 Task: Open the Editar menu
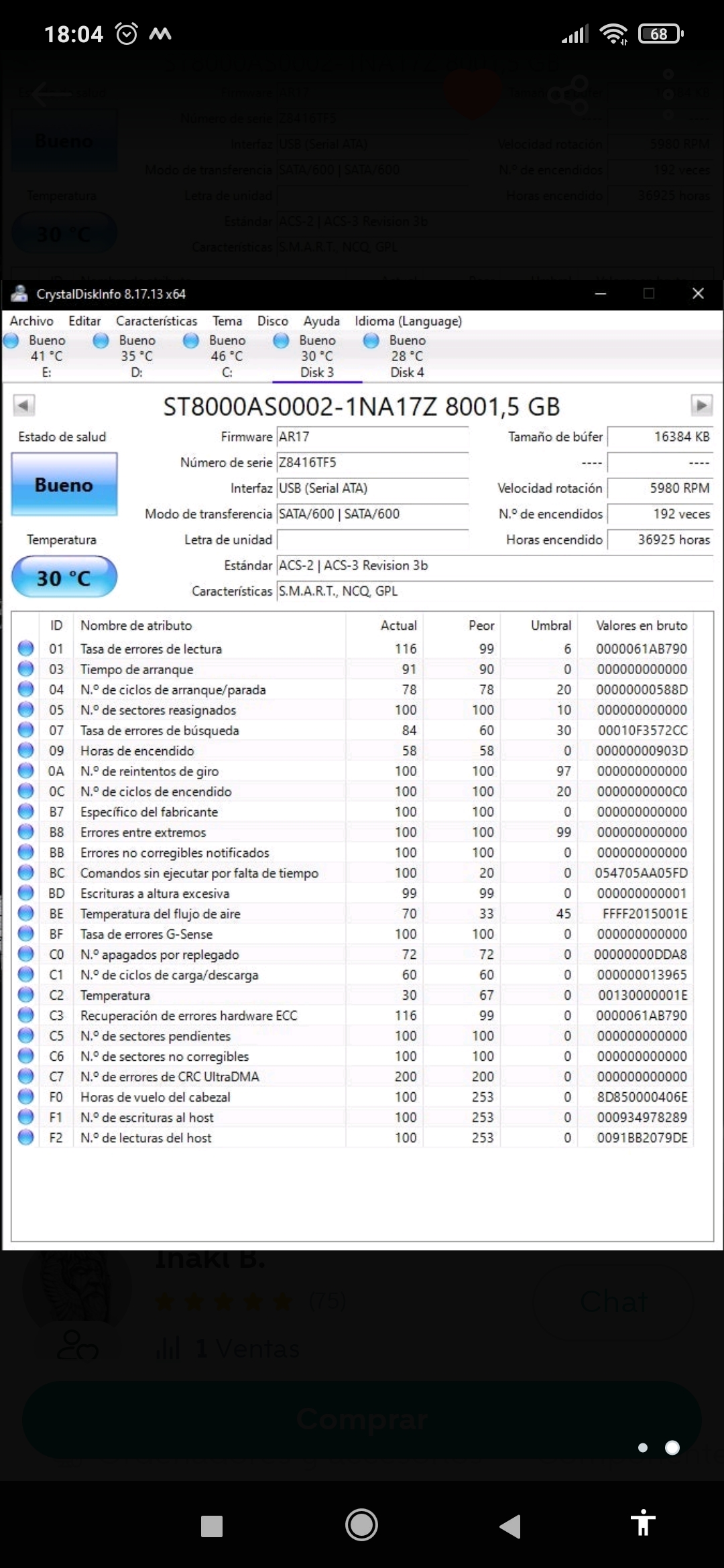point(84,321)
